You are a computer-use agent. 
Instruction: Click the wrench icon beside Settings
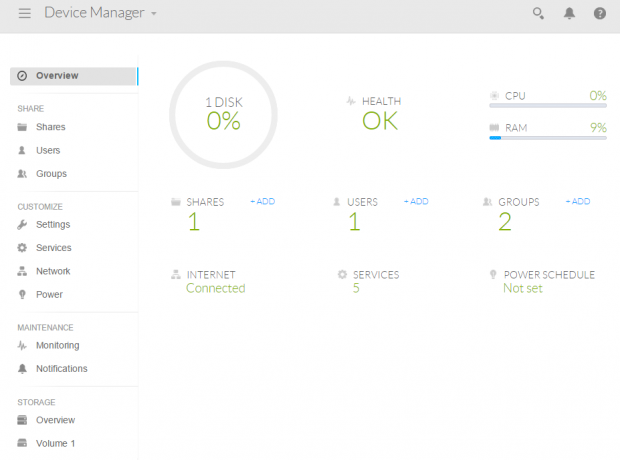coord(22,225)
